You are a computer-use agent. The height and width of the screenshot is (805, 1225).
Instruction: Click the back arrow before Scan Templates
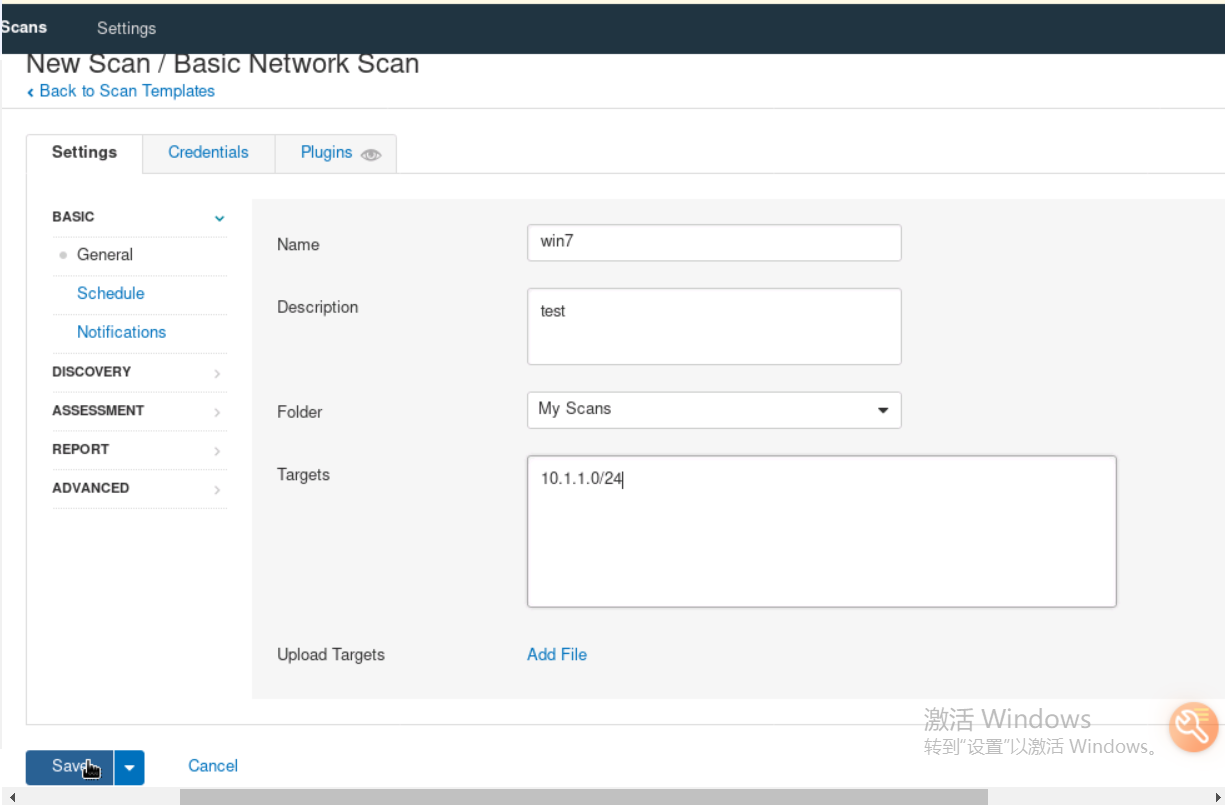click(31, 92)
